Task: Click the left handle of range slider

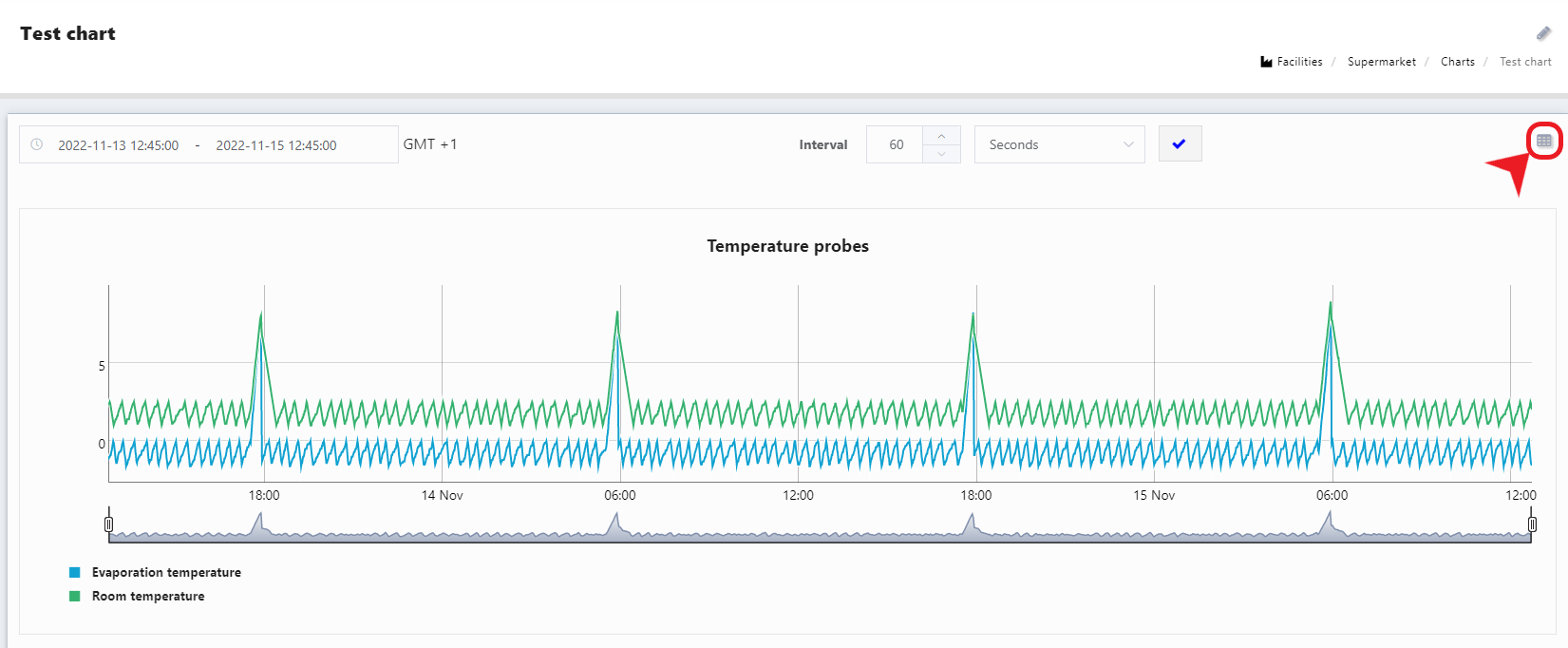Action: 109,524
